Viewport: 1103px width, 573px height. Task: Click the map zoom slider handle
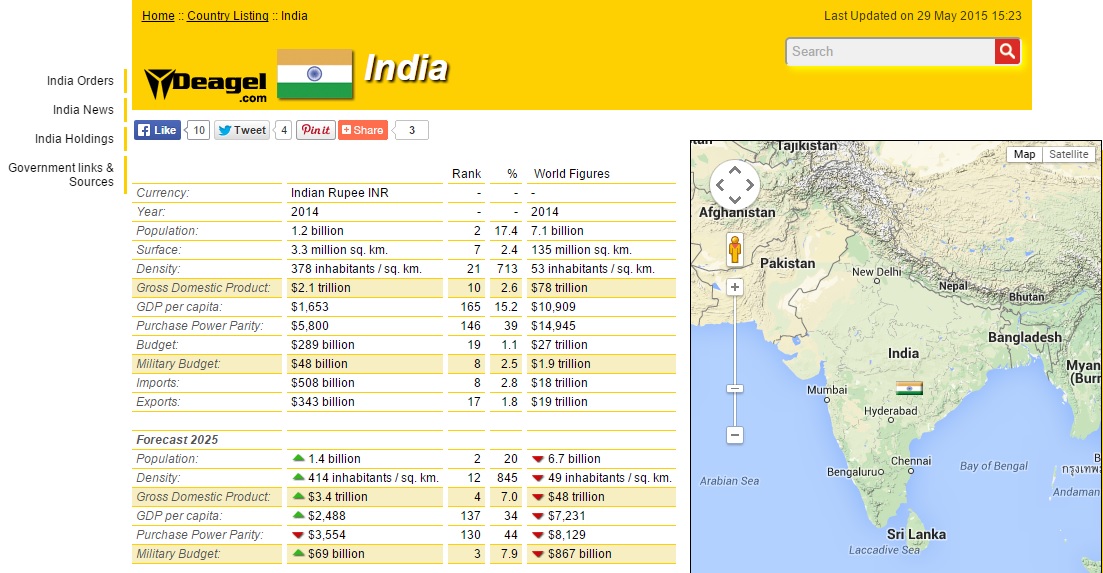click(735, 389)
